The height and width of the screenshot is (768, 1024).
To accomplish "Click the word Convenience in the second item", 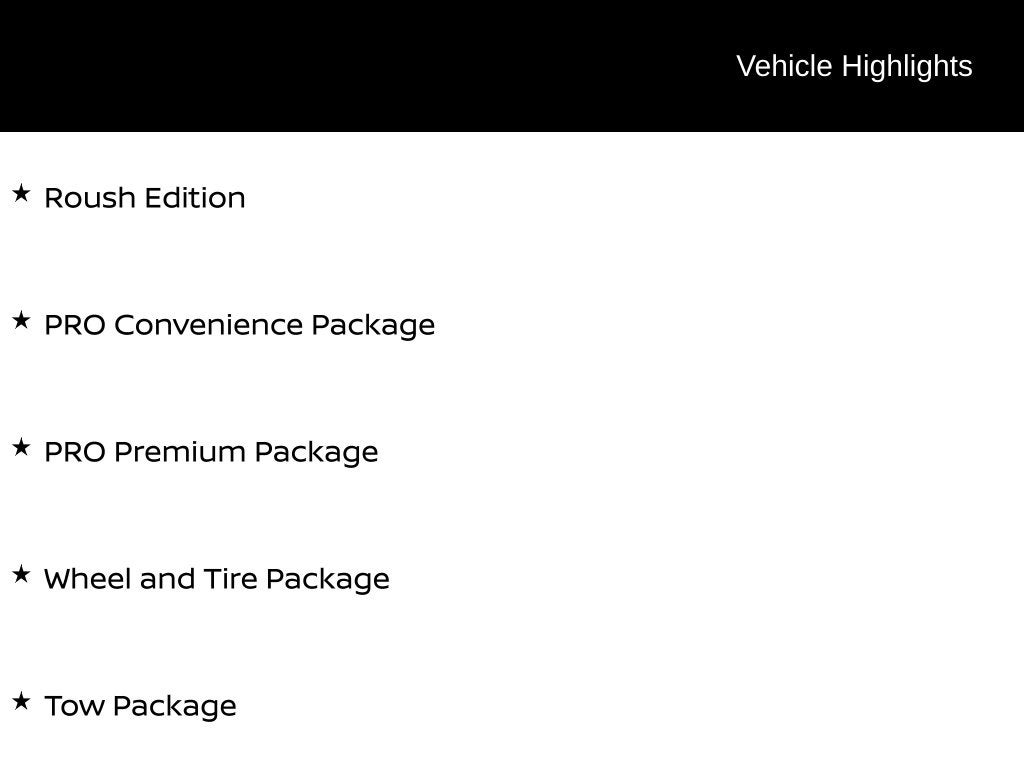I will pyautogui.click(x=208, y=325).
